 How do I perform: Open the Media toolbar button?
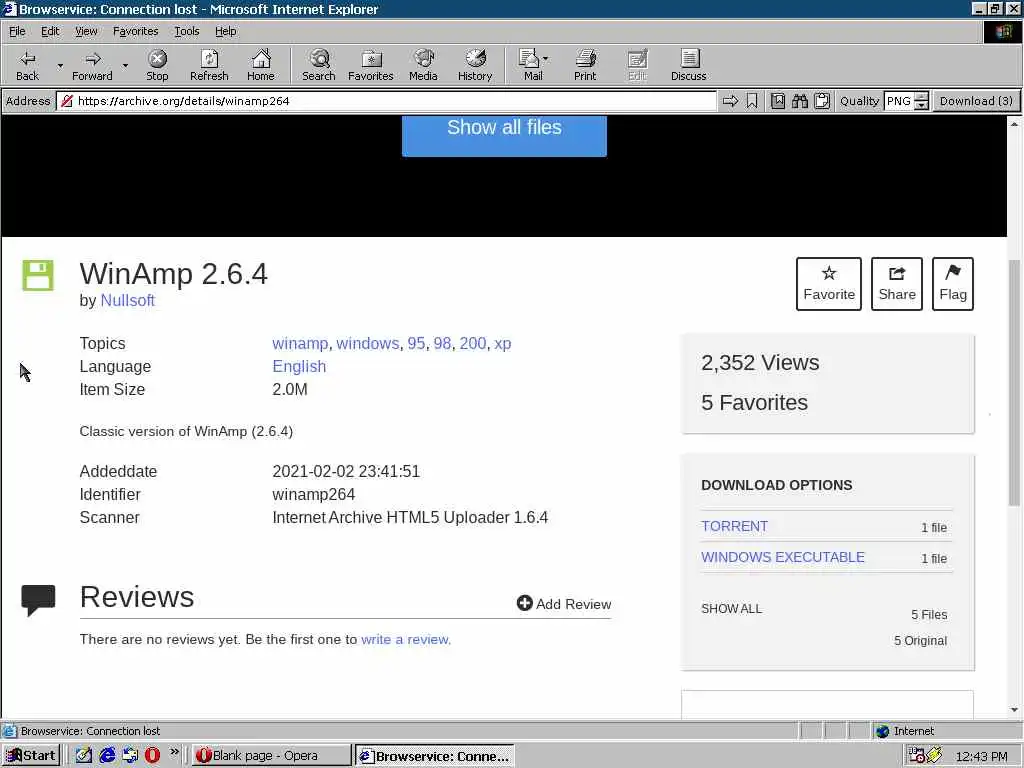423,65
